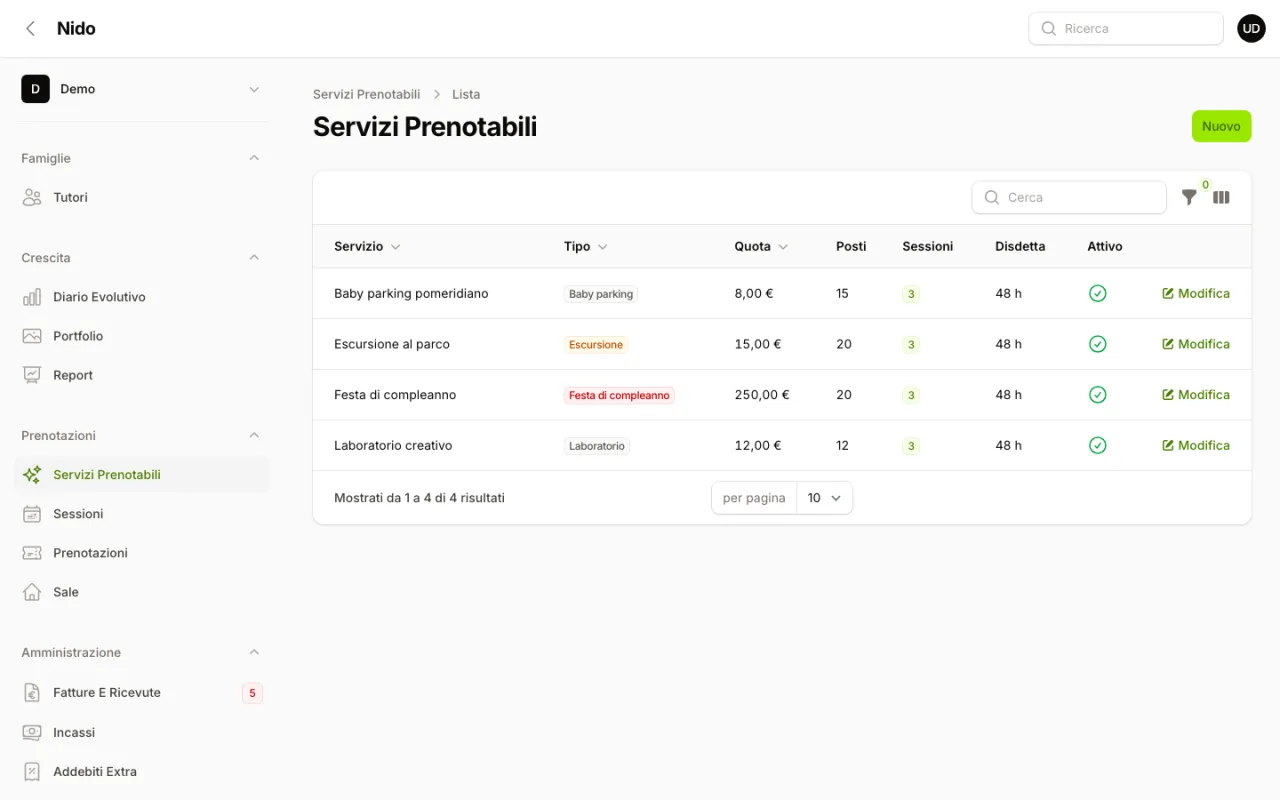
Task: Sort table by Tipo column
Action: (x=586, y=246)
